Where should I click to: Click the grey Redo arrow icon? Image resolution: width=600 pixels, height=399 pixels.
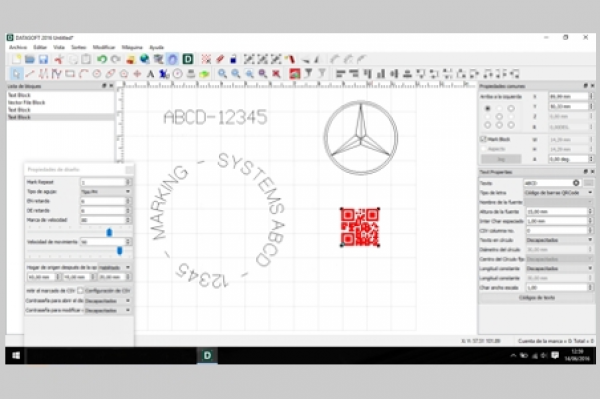(x=115, y=59)
